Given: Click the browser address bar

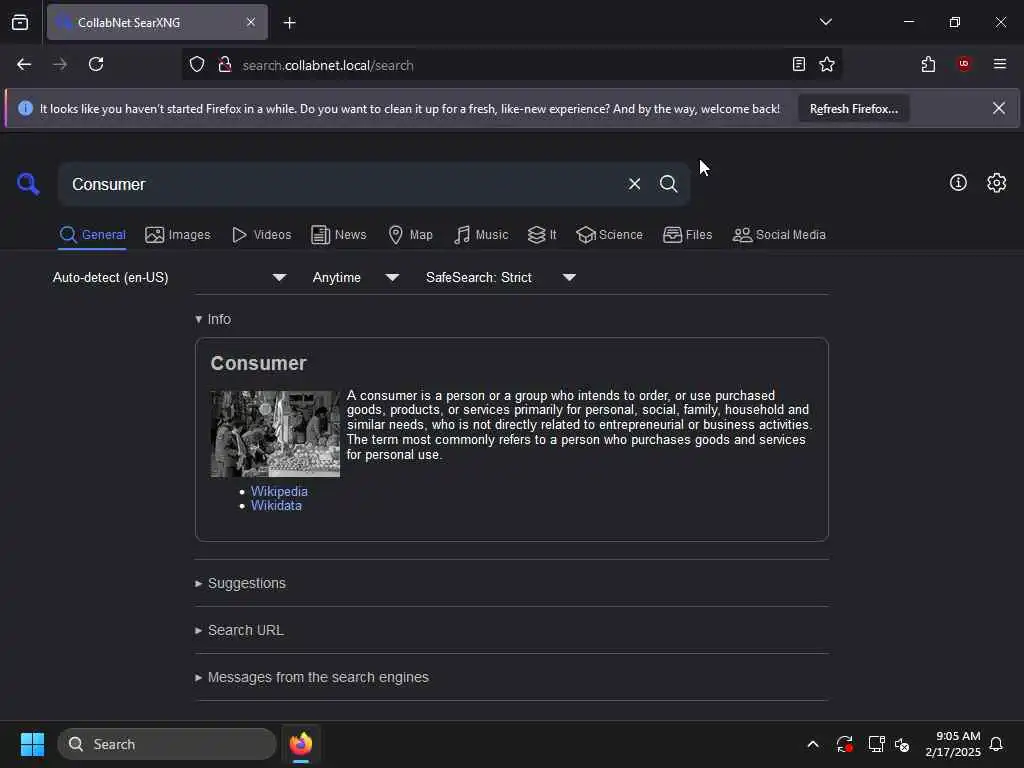Looking at the screenshot, I should pyautogui.click(x=513, y=65).
